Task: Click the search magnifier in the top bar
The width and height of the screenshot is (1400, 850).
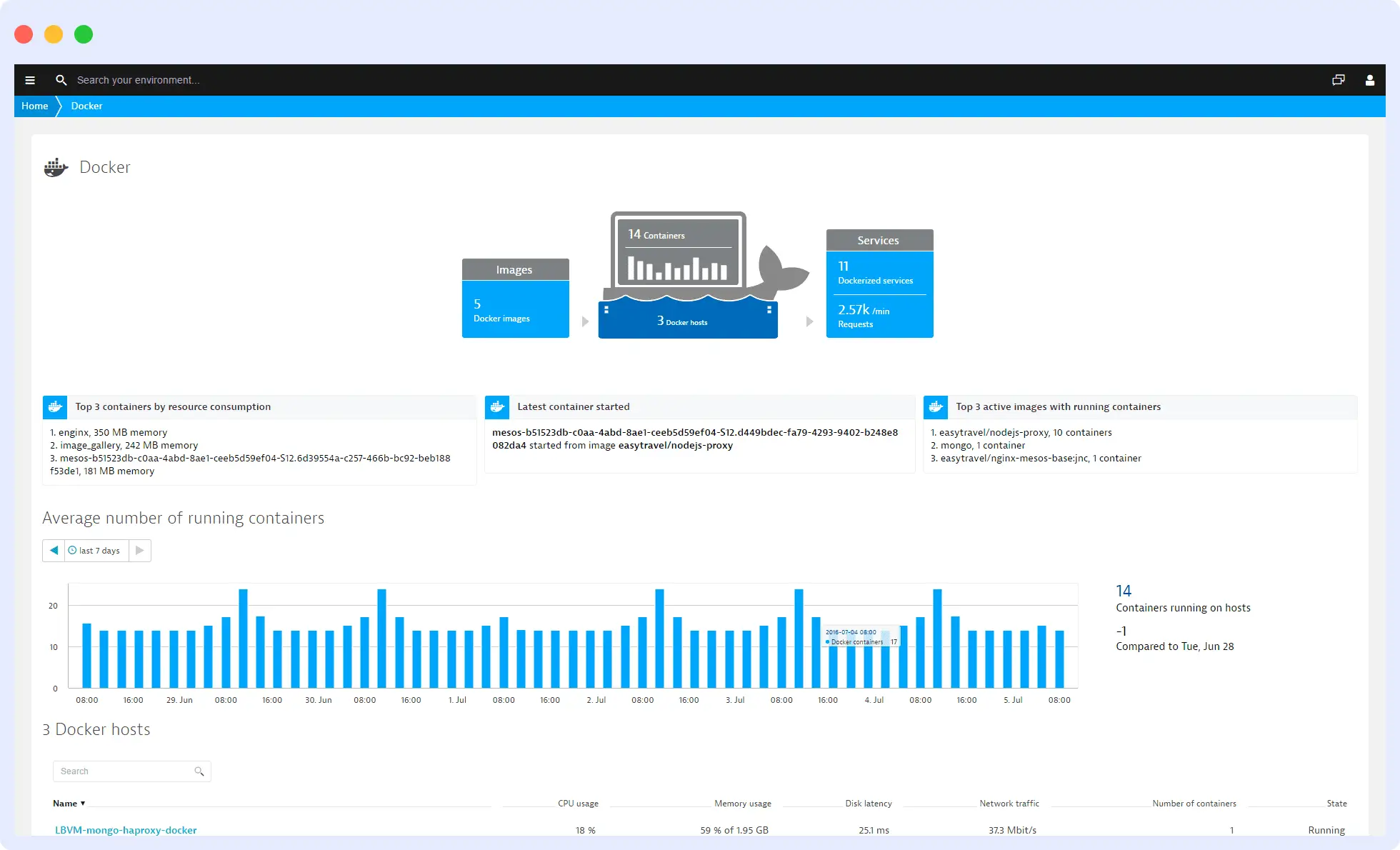Action: coord(61,79)
